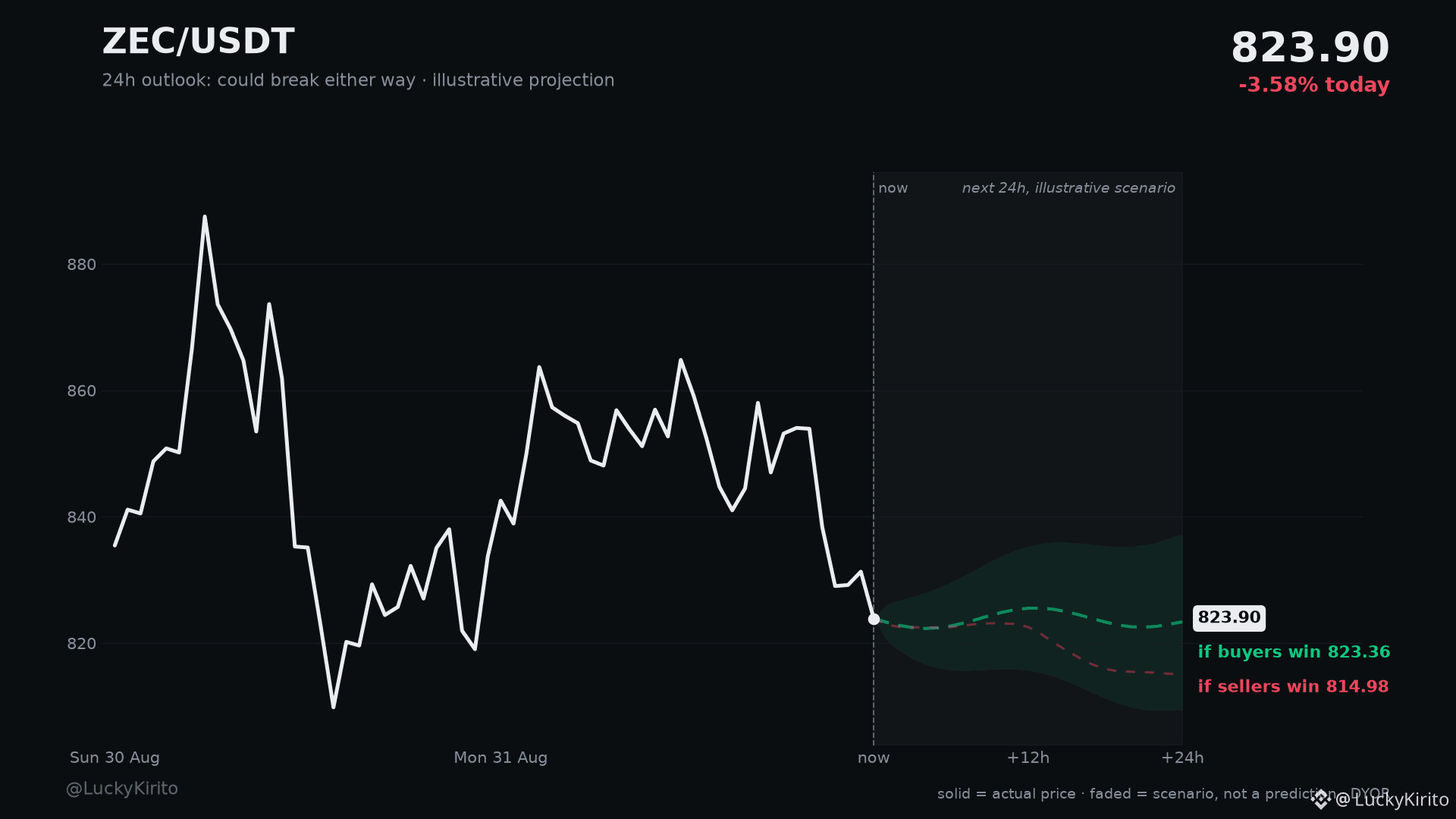This screenshot has height=819, width=1456.
Task: Click the -3.58% today change indicator
Action: [1313, 85]
